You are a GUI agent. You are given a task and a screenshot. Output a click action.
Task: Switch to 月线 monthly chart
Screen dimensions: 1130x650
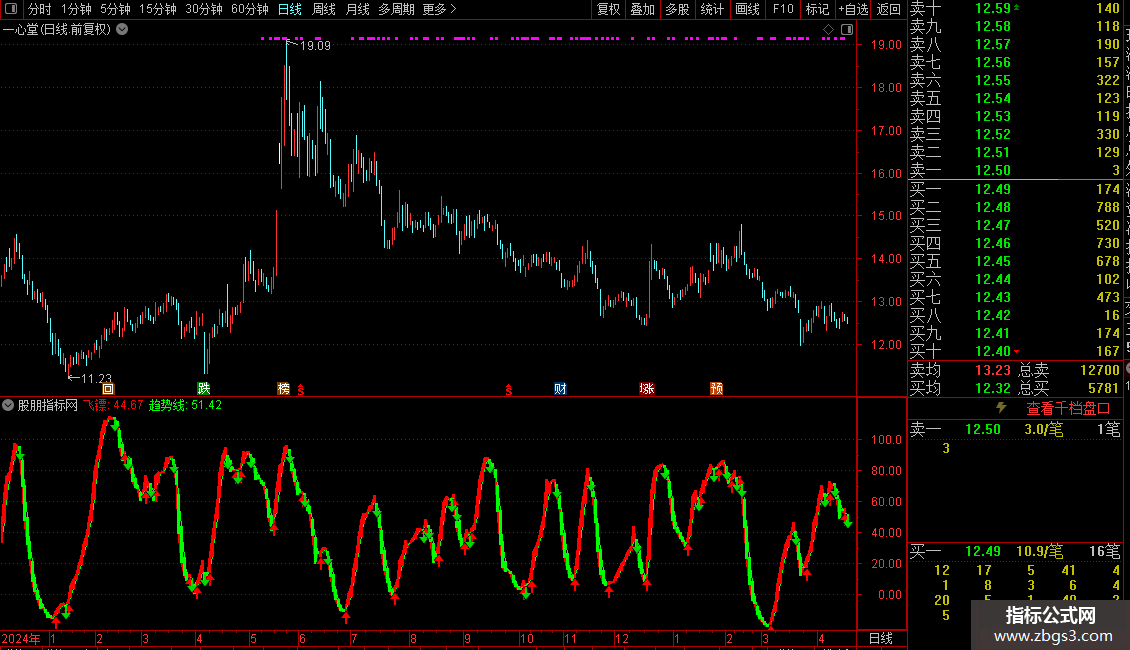pos(357,9)
